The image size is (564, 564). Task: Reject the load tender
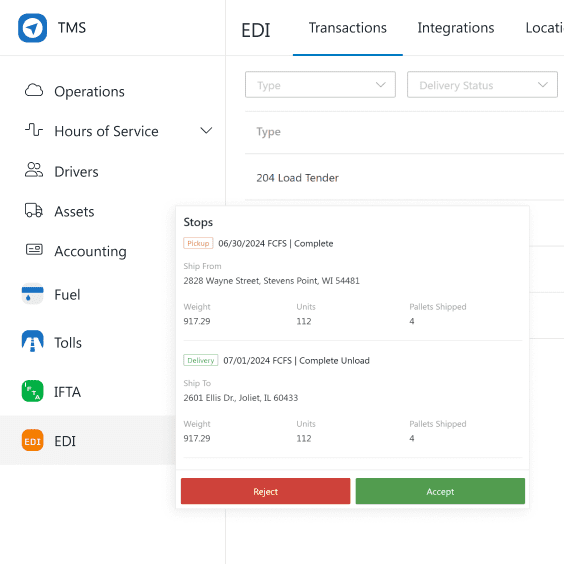(265, 491)
